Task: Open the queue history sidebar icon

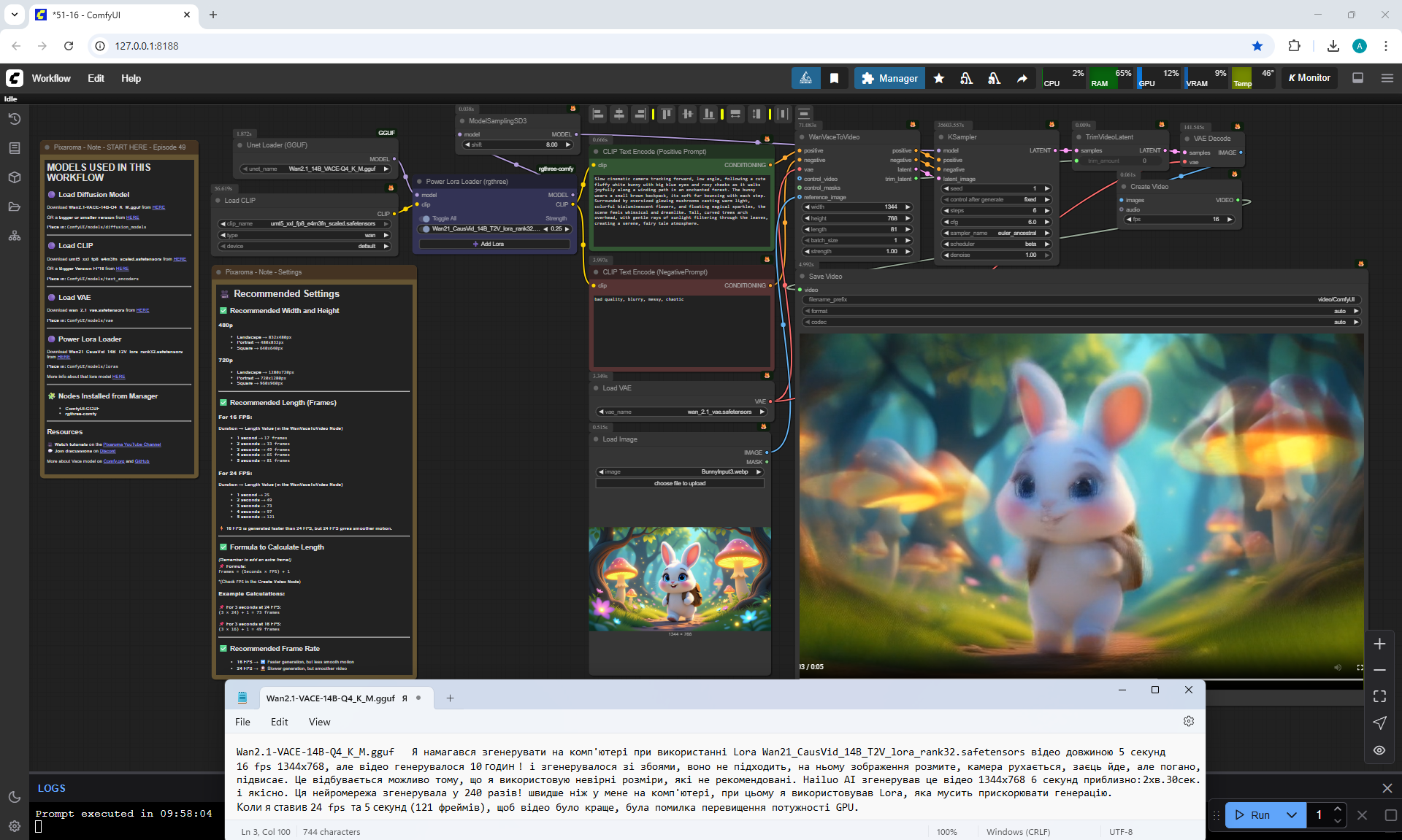Action: tap(15, 119)
